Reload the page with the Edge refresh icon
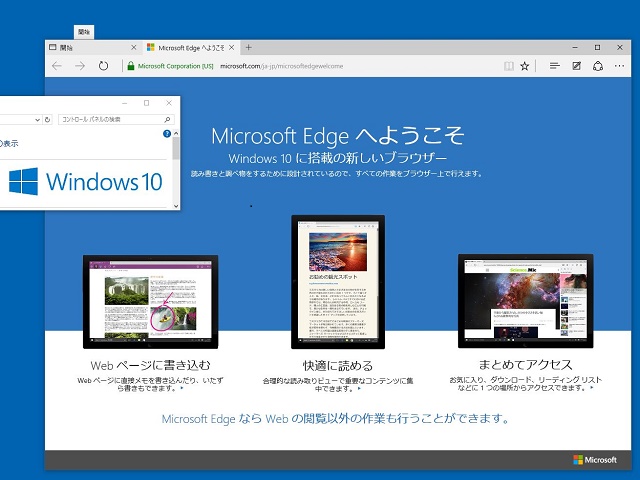640x480 pixels. [x=103, y=66]
